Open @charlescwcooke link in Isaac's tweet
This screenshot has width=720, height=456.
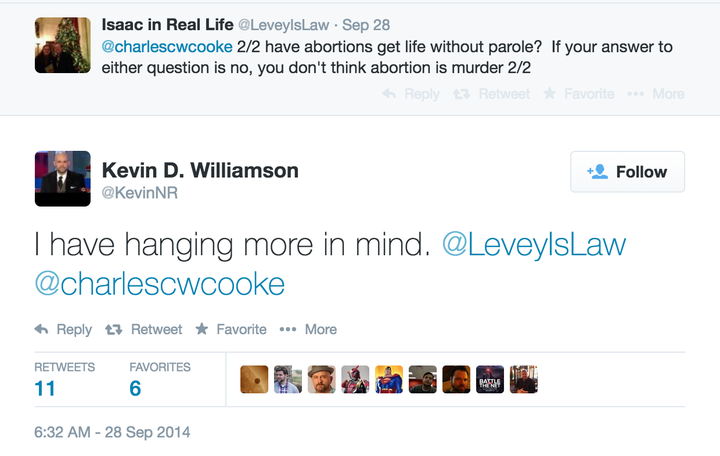(x=167, y=47)
